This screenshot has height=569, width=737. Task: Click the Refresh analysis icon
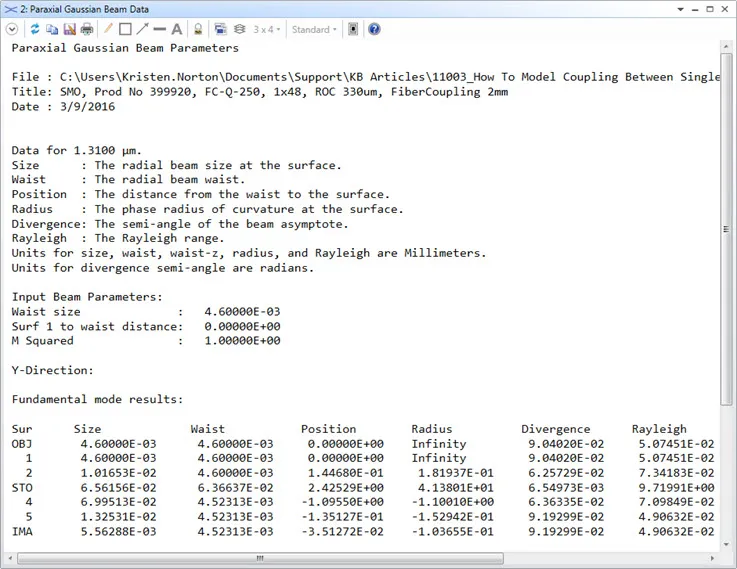point(35,30)
